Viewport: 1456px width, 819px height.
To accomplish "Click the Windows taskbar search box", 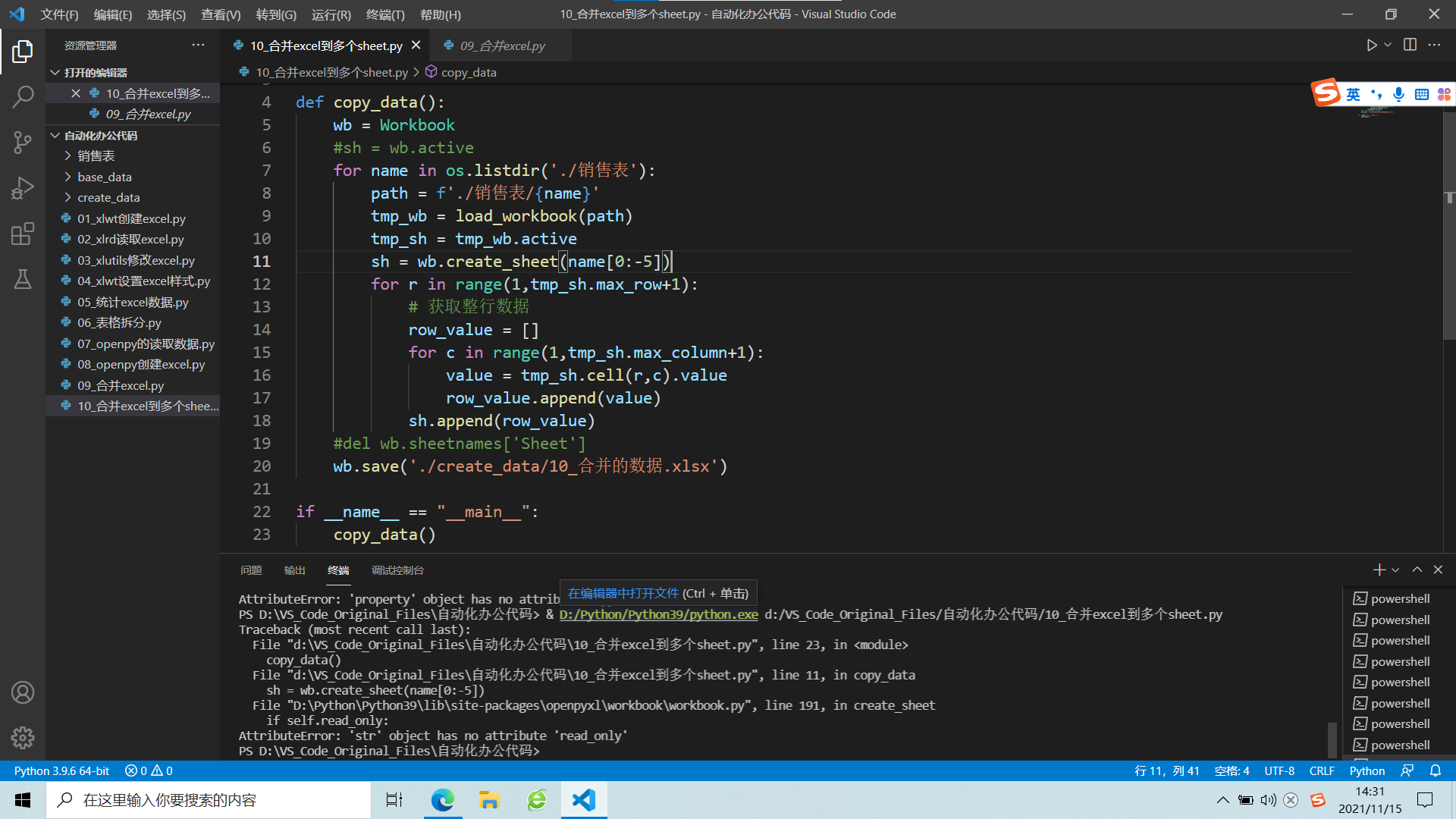I will pyautogui.click(x=209, y=800).
